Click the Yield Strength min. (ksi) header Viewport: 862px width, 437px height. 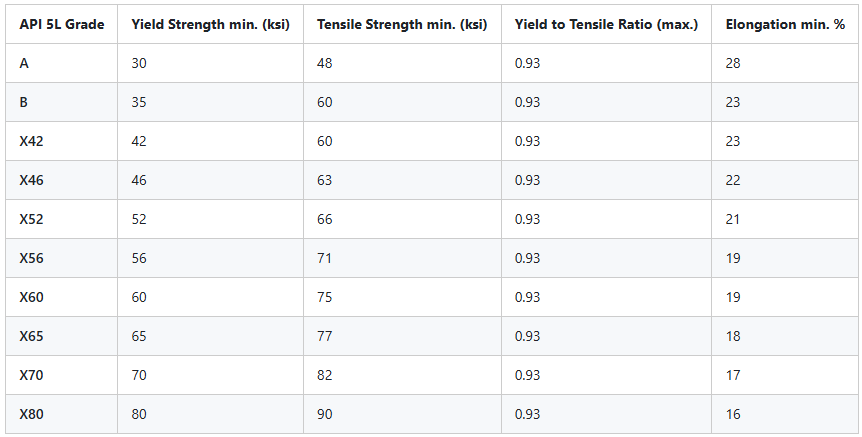coord(210,24)
